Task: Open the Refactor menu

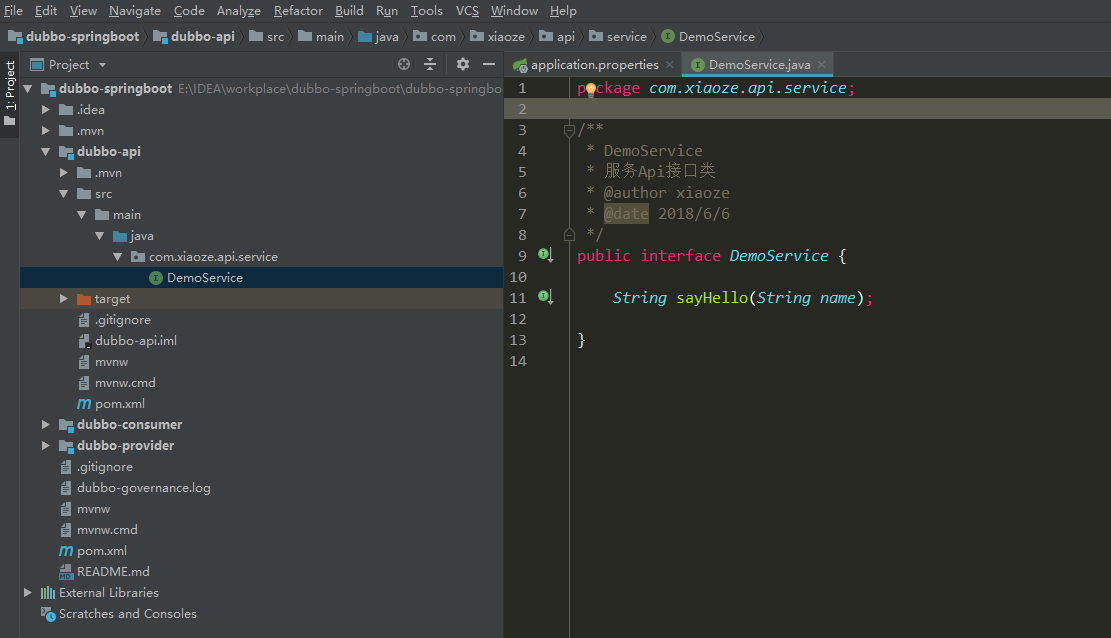Action: 298,11
